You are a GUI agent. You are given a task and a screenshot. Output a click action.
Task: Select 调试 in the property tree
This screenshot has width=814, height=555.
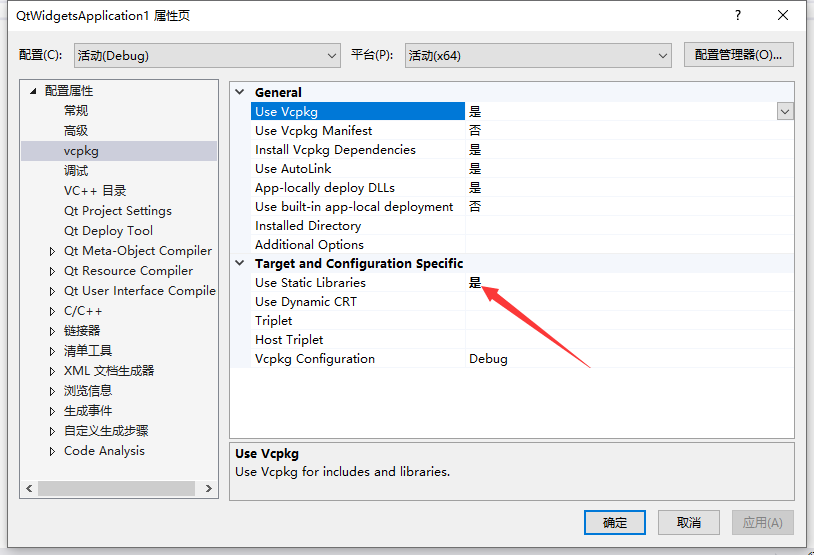click(76, 171)
